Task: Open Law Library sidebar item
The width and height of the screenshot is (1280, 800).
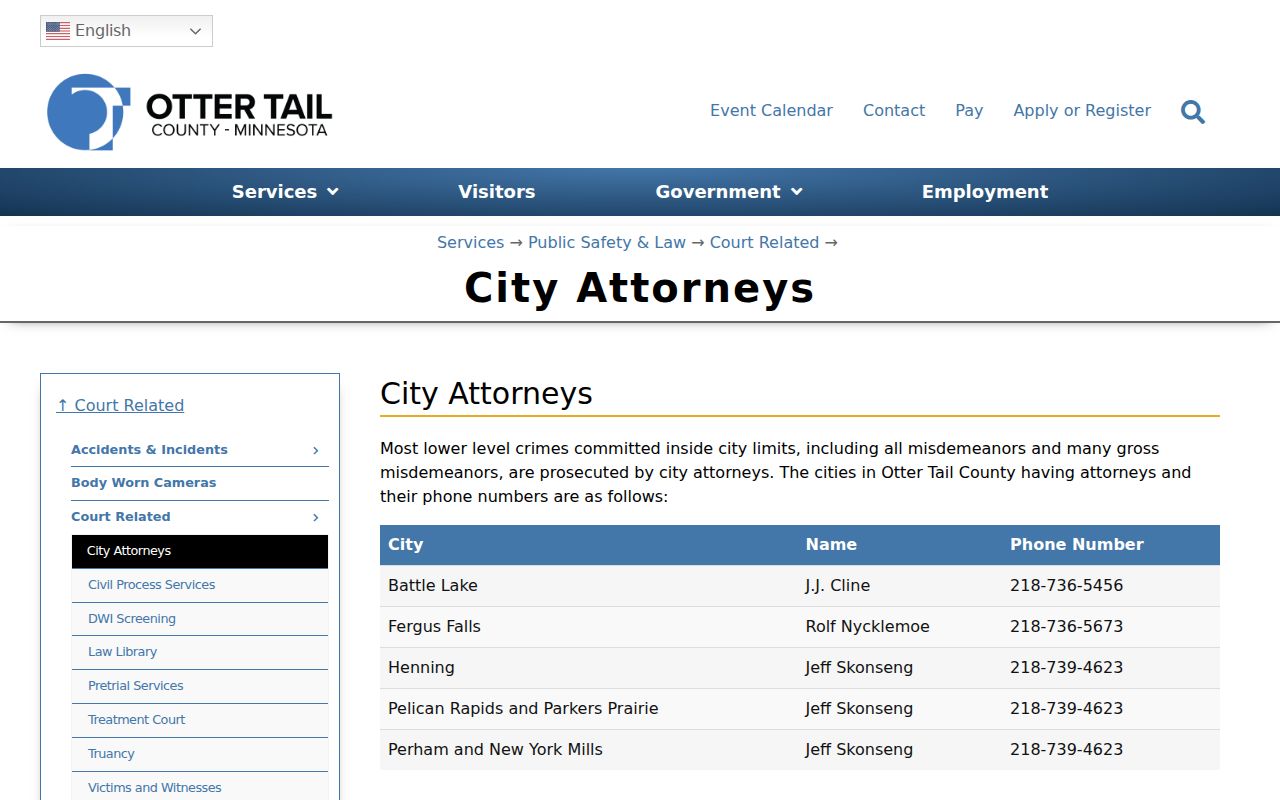Action: click(x=200, y=652)
